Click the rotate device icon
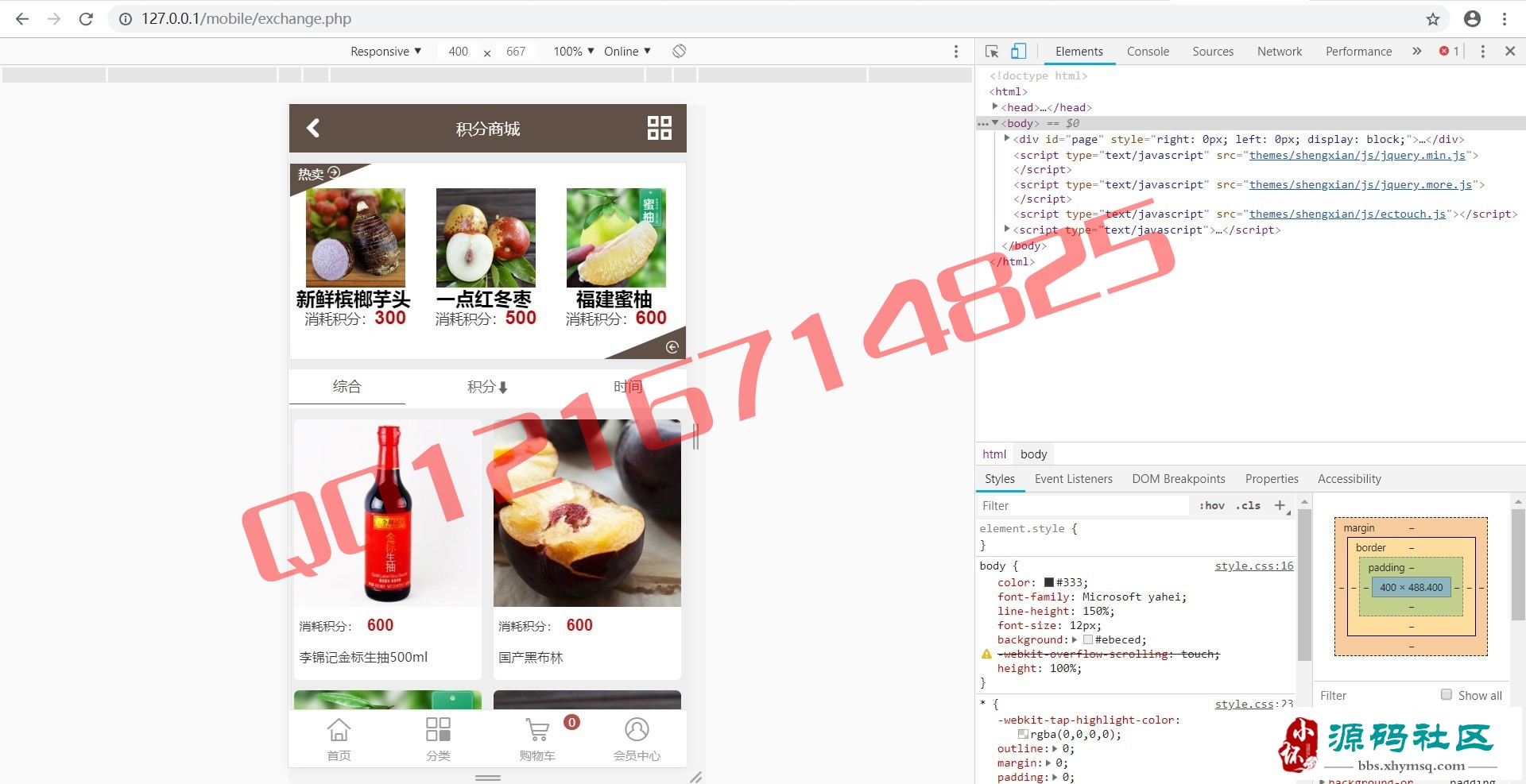1526x784 pixels. click(679, 51)
